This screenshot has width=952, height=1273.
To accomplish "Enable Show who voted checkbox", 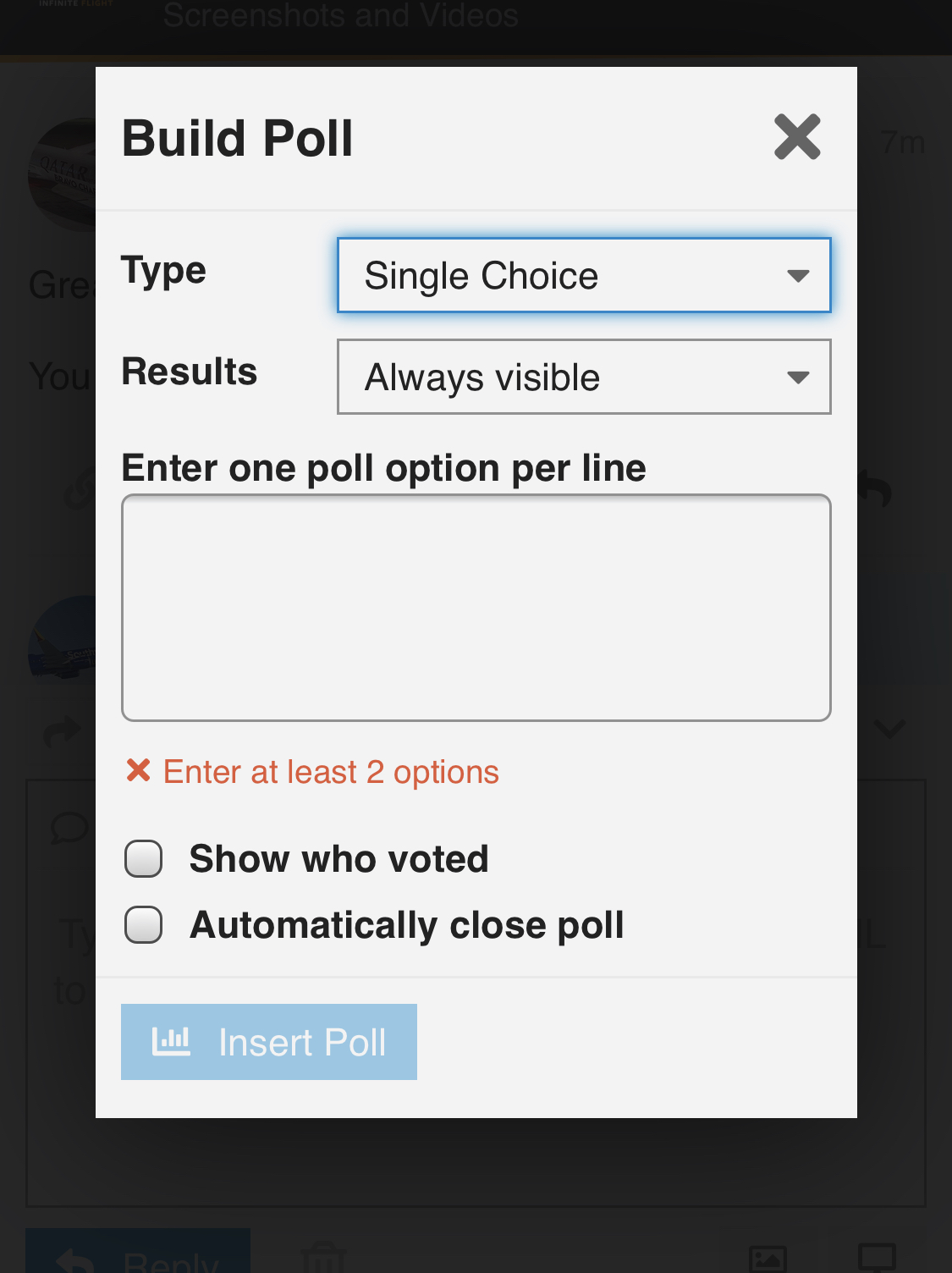I will pyautogui.click(x=144, y=859).
